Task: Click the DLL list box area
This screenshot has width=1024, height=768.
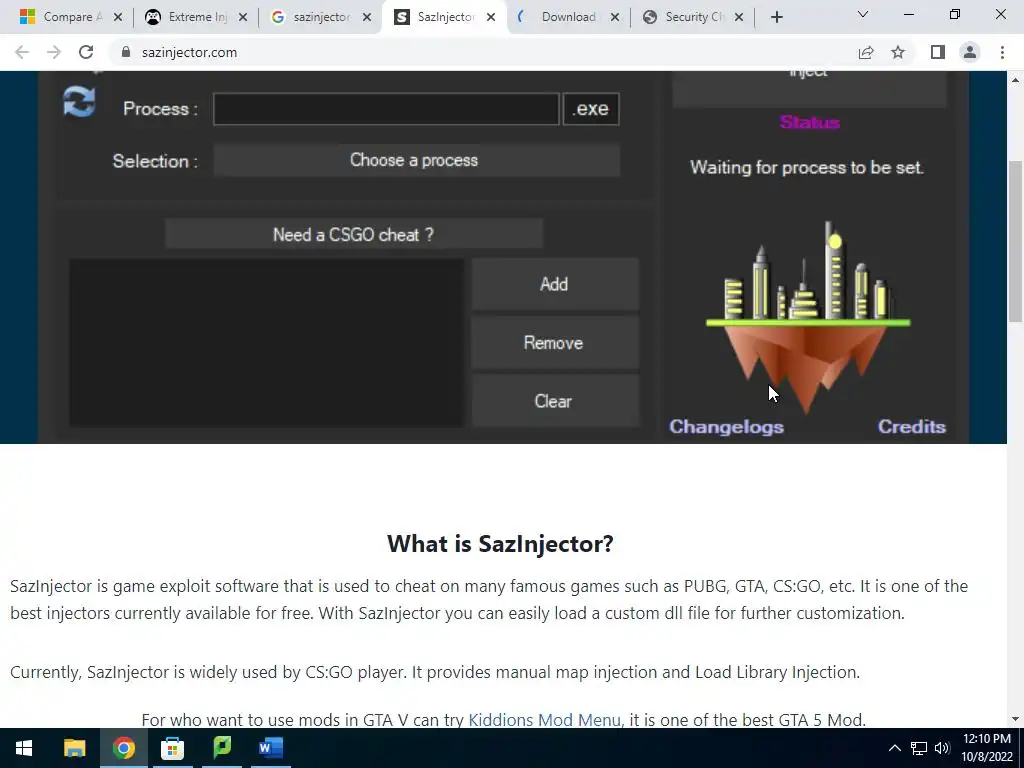Action: (x=266, y=343)
